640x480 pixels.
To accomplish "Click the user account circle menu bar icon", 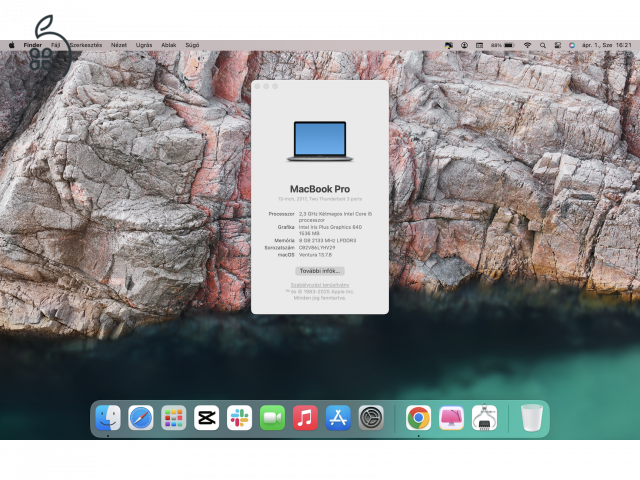I will pyautogui.click(x=464, y=45).
